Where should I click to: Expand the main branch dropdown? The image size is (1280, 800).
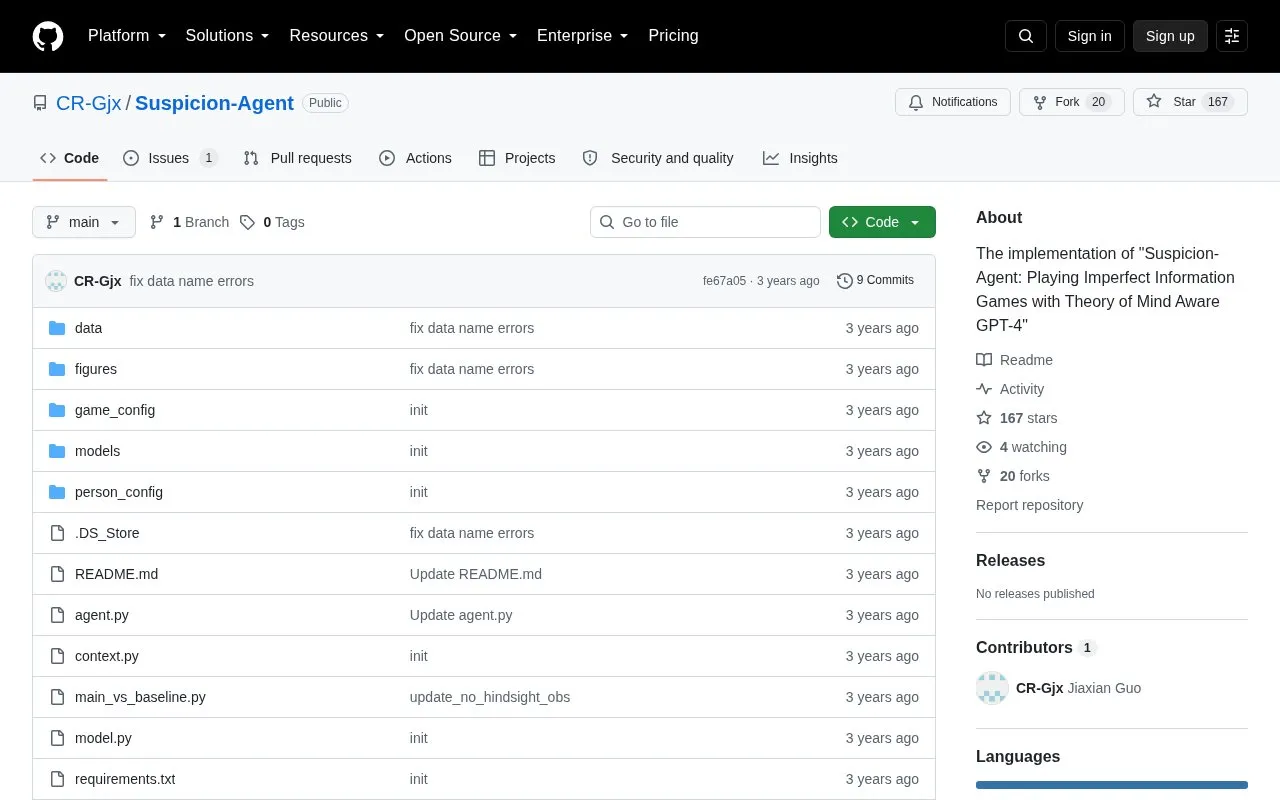point(84,222)
